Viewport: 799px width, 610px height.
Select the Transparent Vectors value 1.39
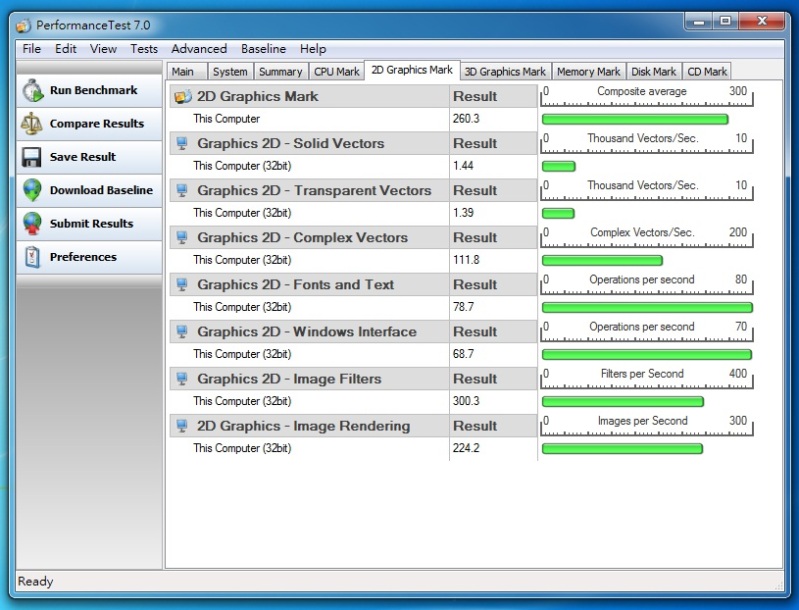(x=463, y=213)
